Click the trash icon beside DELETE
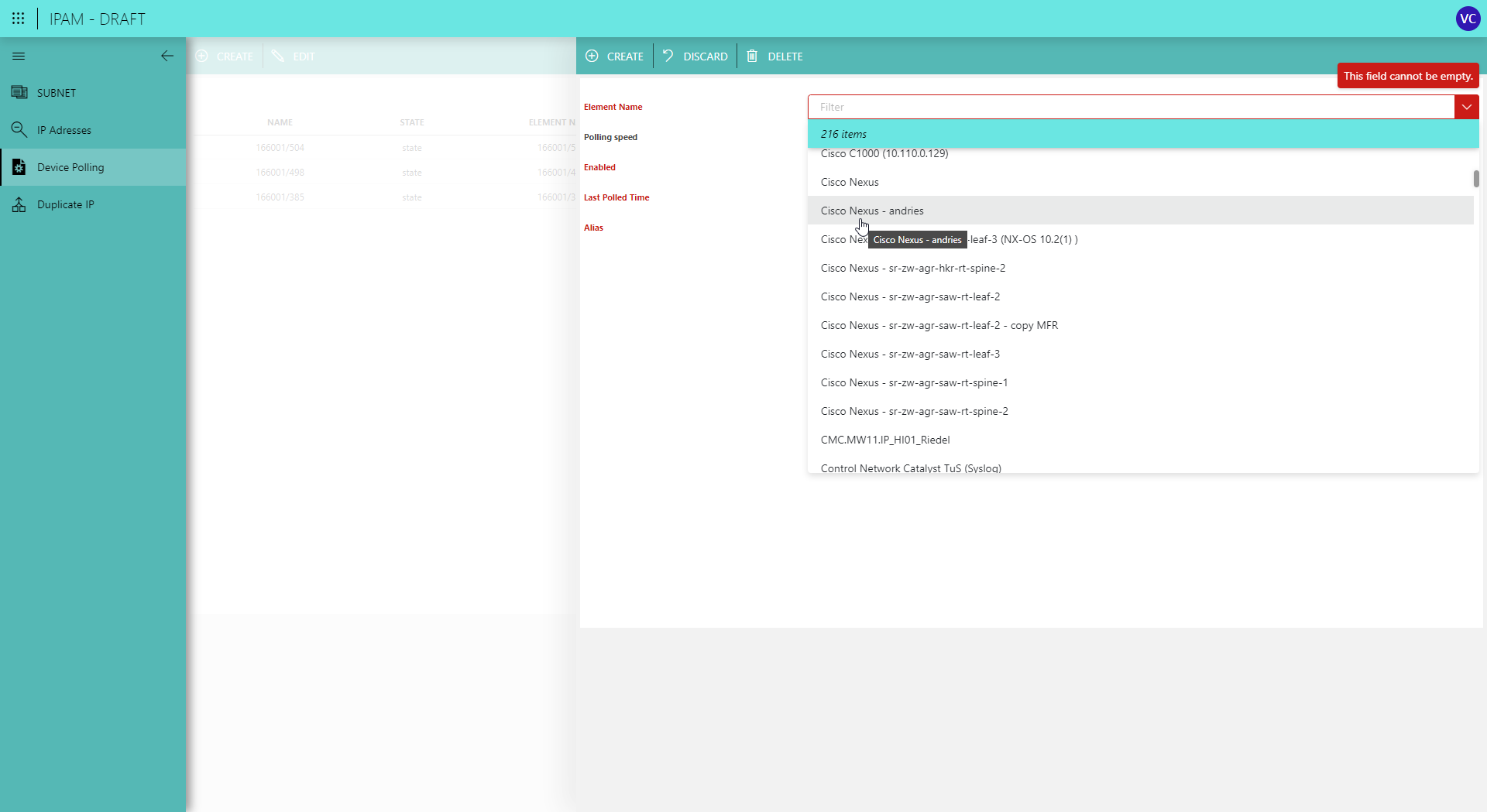Image resolution: width=1487 pixels, height=812 pixels. 752,56
